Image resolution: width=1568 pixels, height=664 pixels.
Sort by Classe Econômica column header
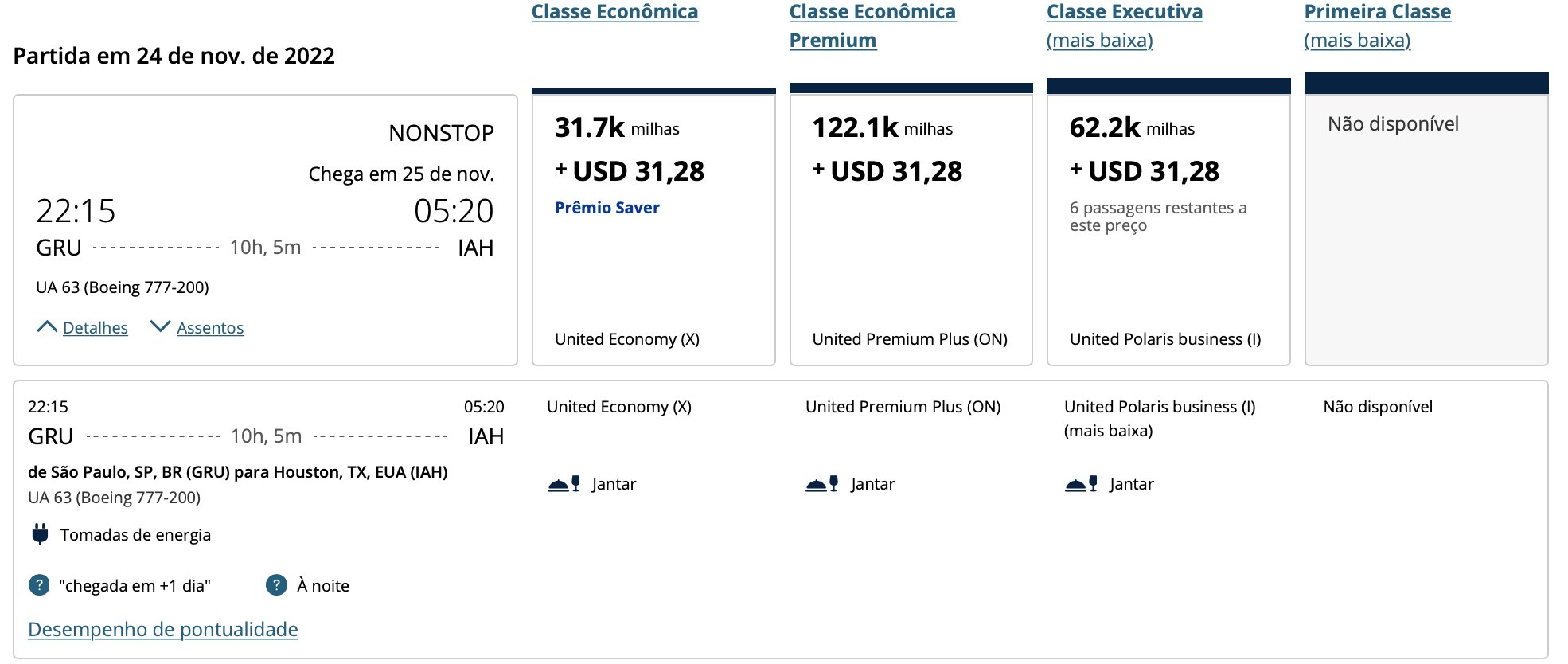[615, 12]
